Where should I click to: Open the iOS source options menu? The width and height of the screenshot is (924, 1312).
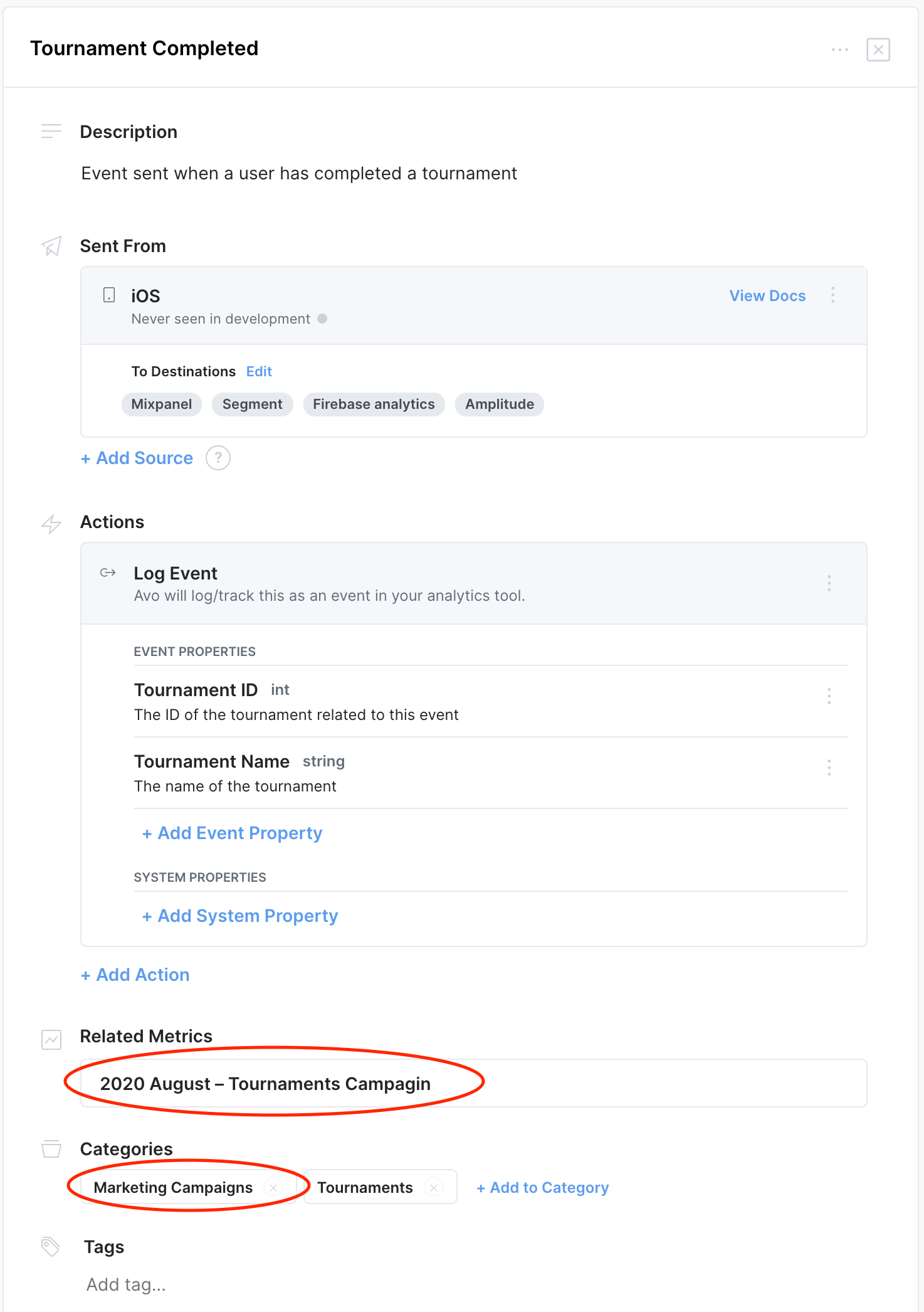coord(832,295)
